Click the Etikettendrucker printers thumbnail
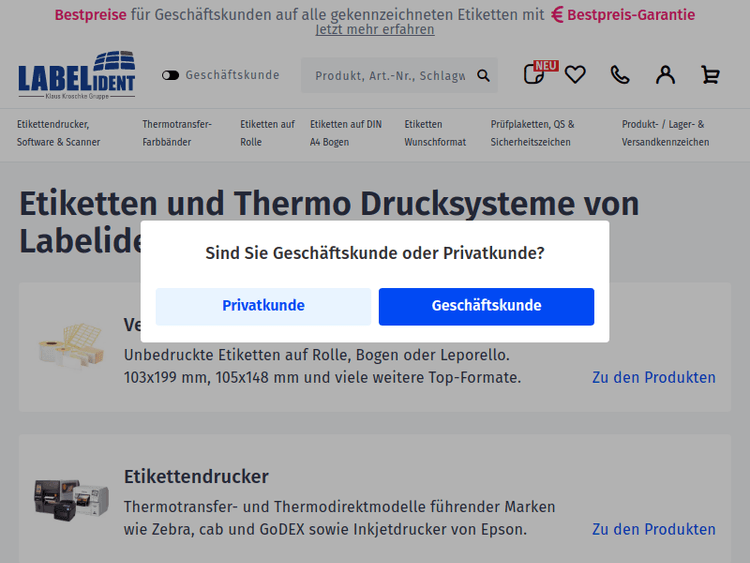This screenshot has height=563, width=750. 71,498
